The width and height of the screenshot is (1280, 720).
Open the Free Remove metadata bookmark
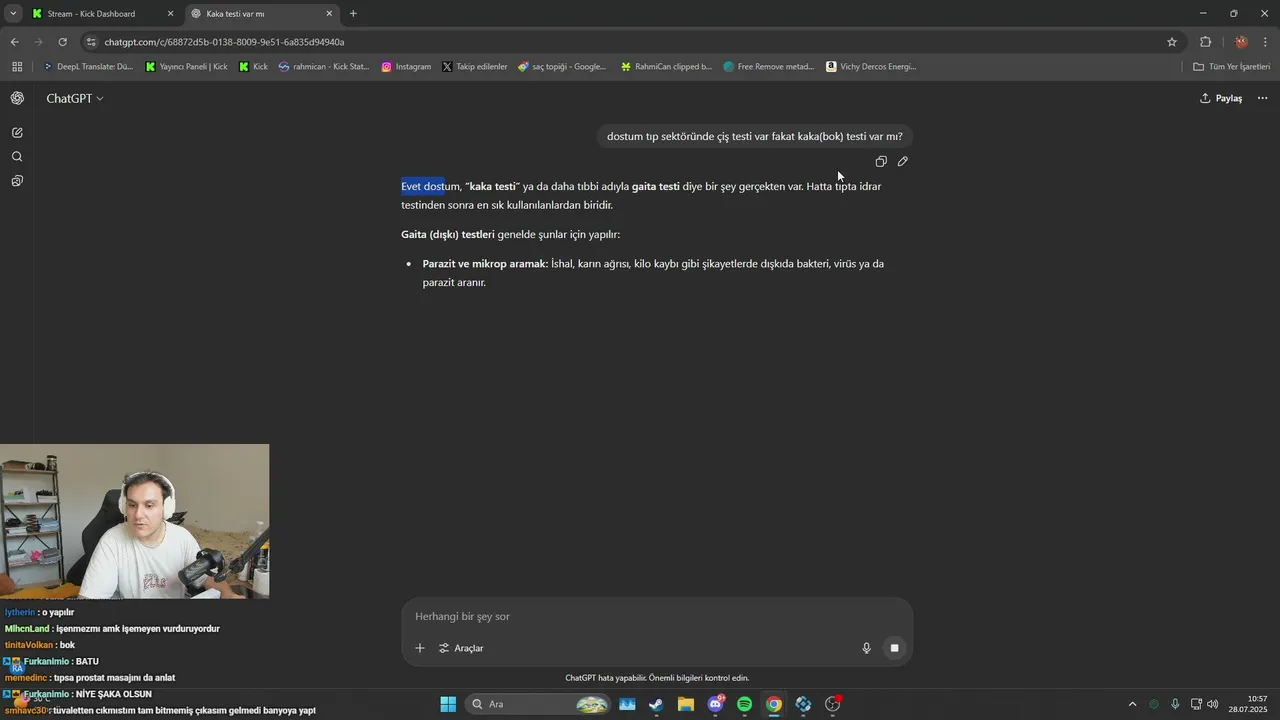(x=768, y=67)
